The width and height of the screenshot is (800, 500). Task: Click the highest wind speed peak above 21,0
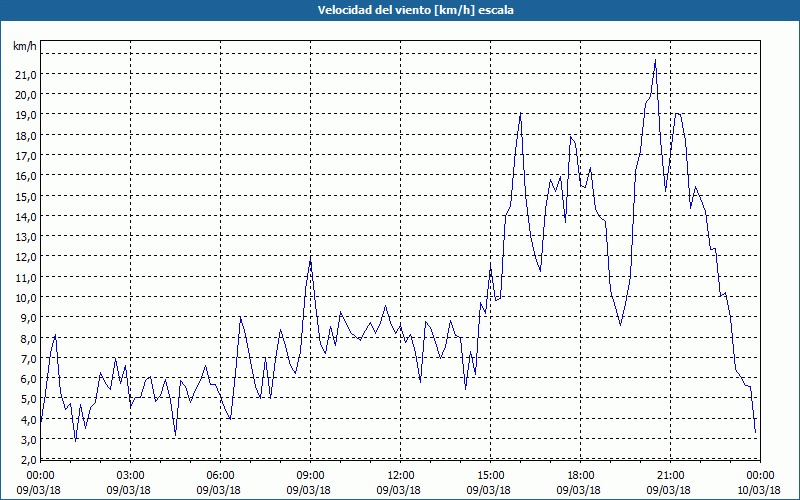click(655, 60)
